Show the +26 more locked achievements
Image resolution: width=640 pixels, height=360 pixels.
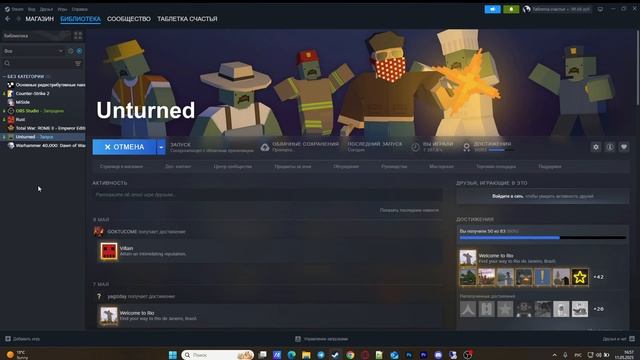coord(598,309)
